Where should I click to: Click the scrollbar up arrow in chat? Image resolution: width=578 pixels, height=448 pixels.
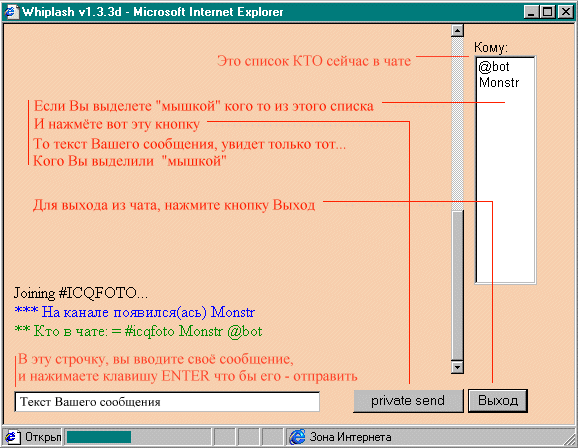(457, 31)
